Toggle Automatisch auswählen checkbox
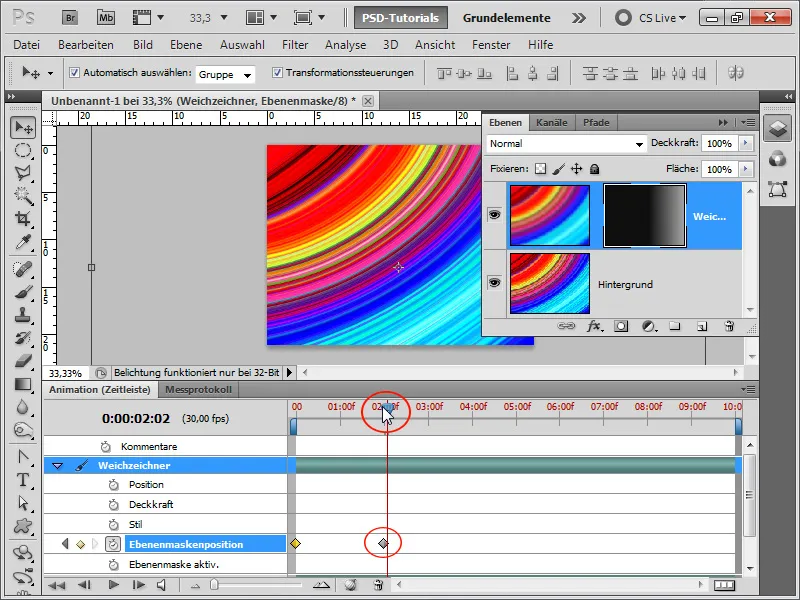Image resolution: width=800 pixels, height=600 pixels. (74, 73)
